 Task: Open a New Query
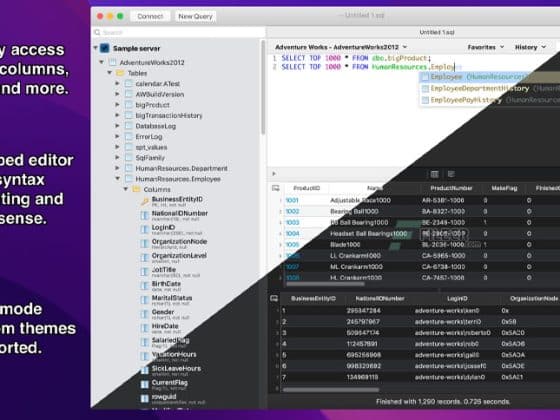click(195, 16)
